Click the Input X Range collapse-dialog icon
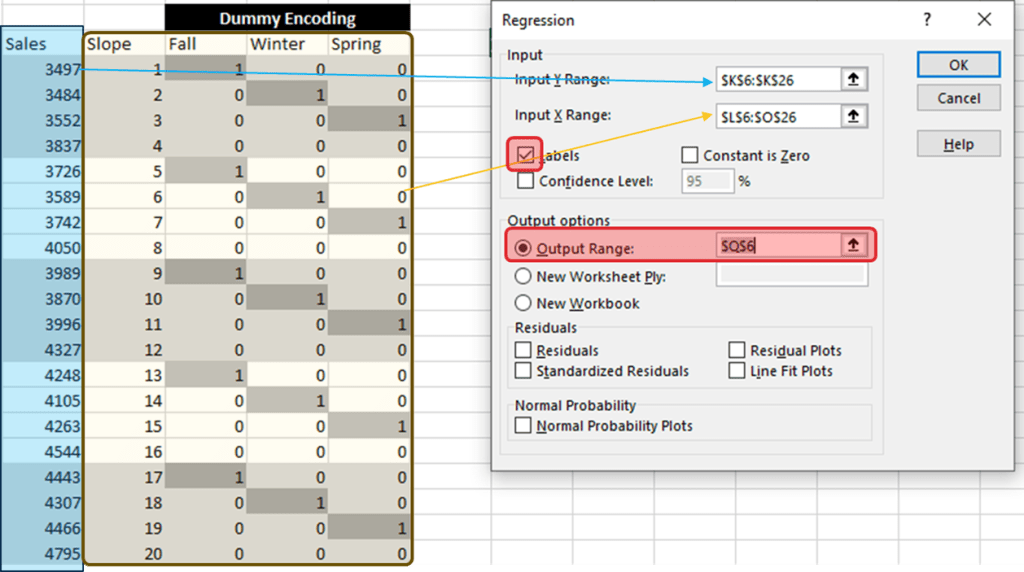Viewport: 1024px width, 572px height. point(852,116)
